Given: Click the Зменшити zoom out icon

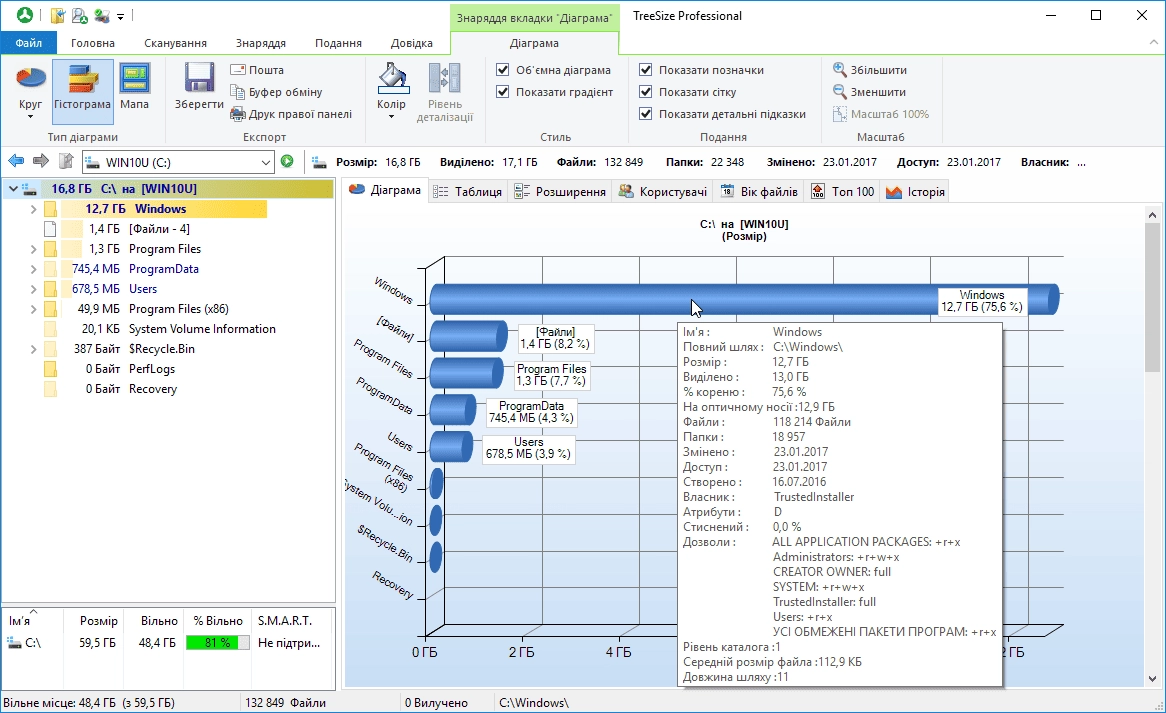Looking at the screenshot, I should coord(840,92).
